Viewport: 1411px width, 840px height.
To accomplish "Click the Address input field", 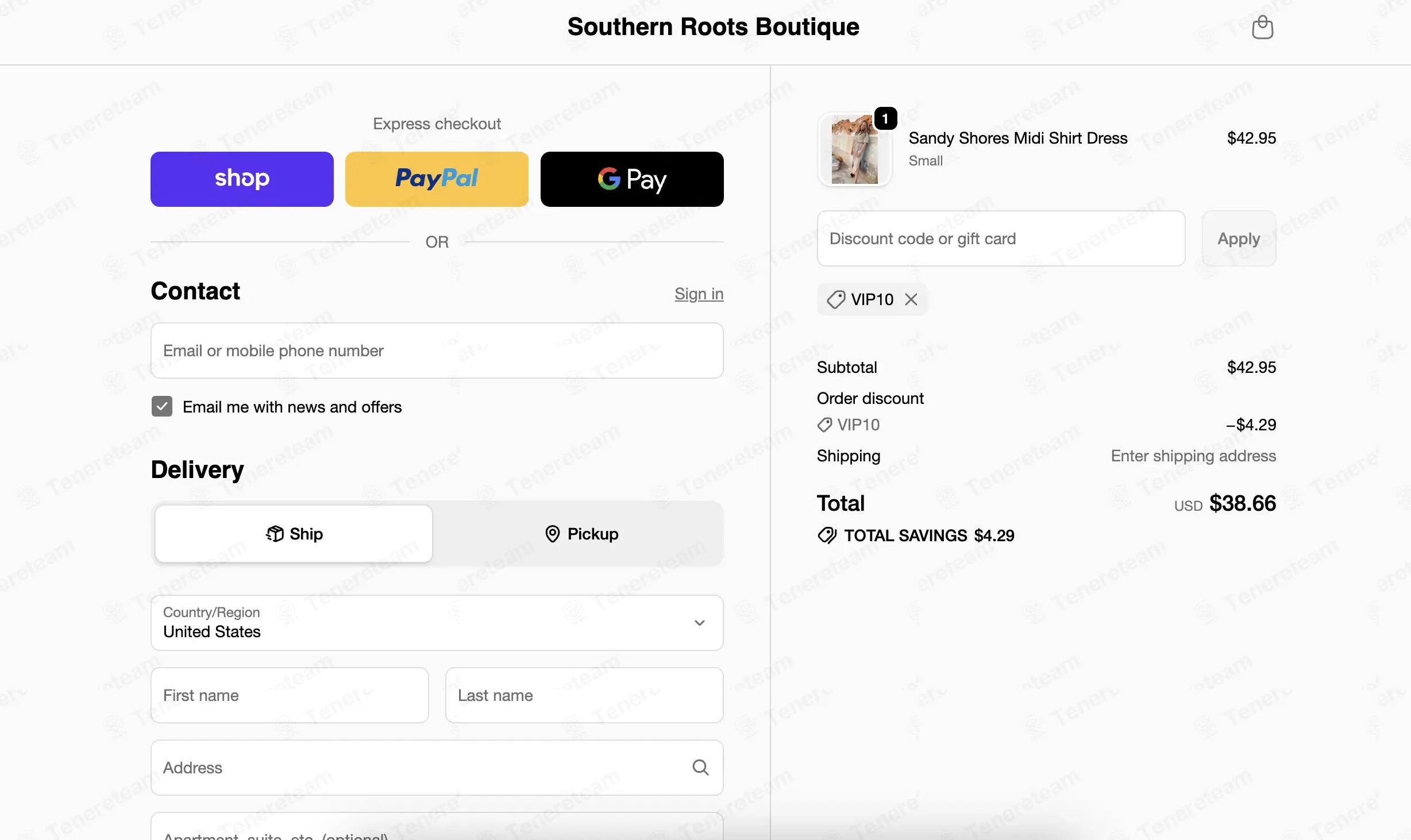I will point(437,768).
